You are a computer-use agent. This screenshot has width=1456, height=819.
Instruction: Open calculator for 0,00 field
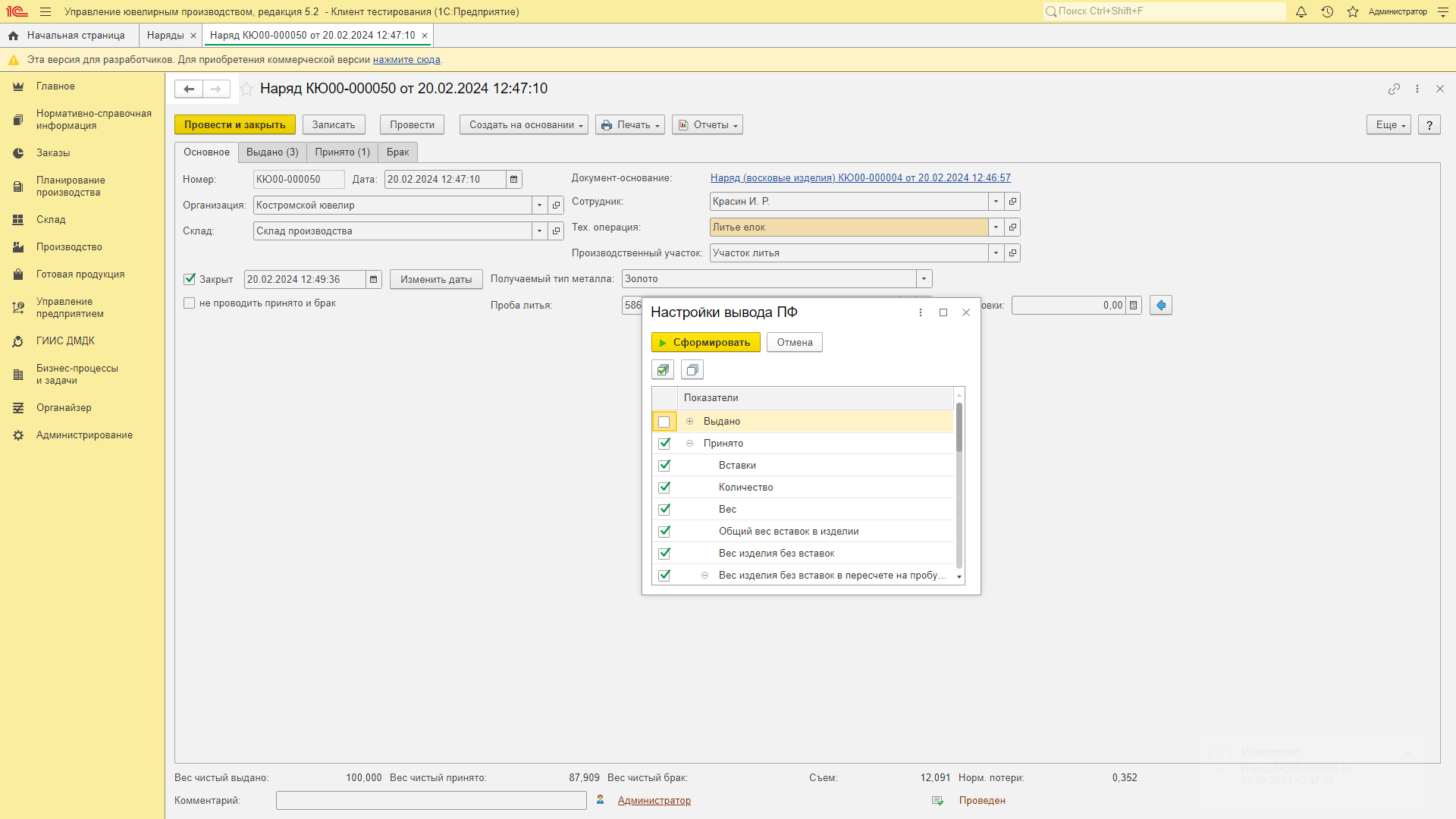pos(1134,306)
